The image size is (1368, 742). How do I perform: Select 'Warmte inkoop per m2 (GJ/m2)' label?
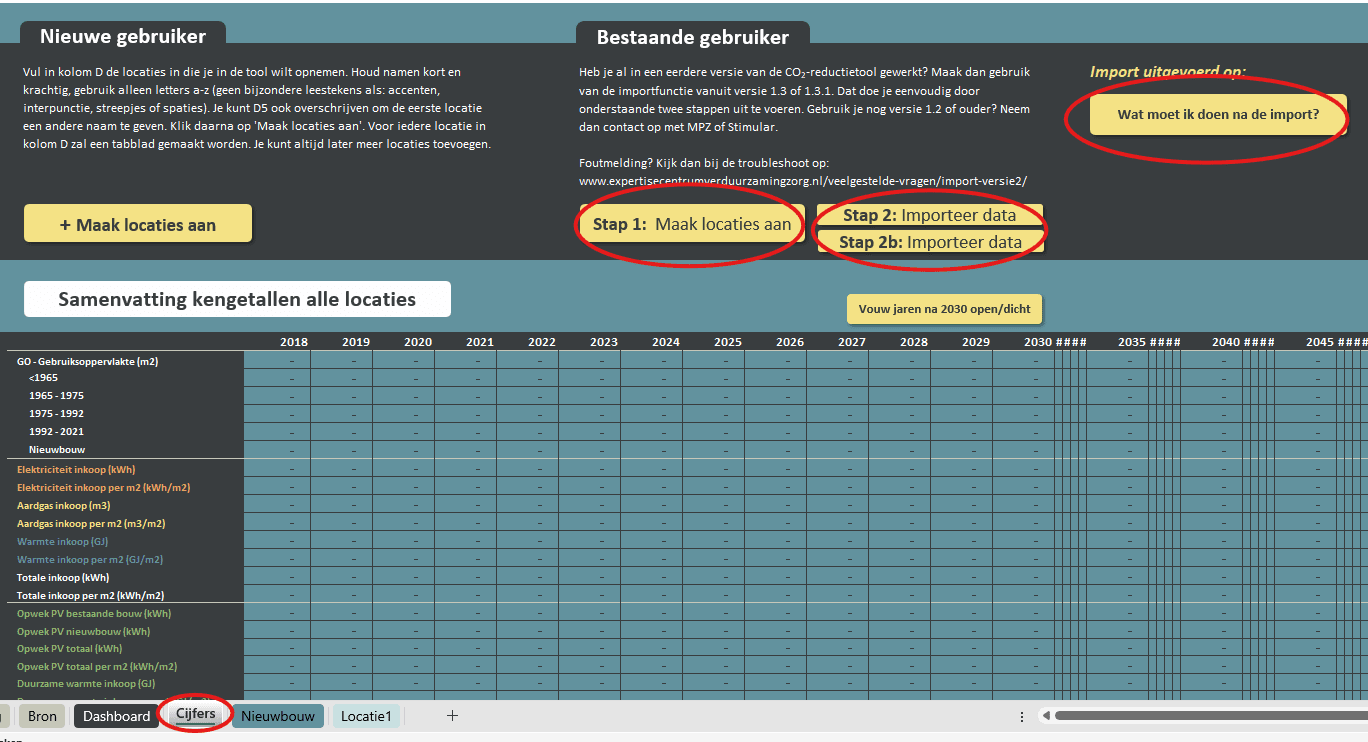[90, 560]
